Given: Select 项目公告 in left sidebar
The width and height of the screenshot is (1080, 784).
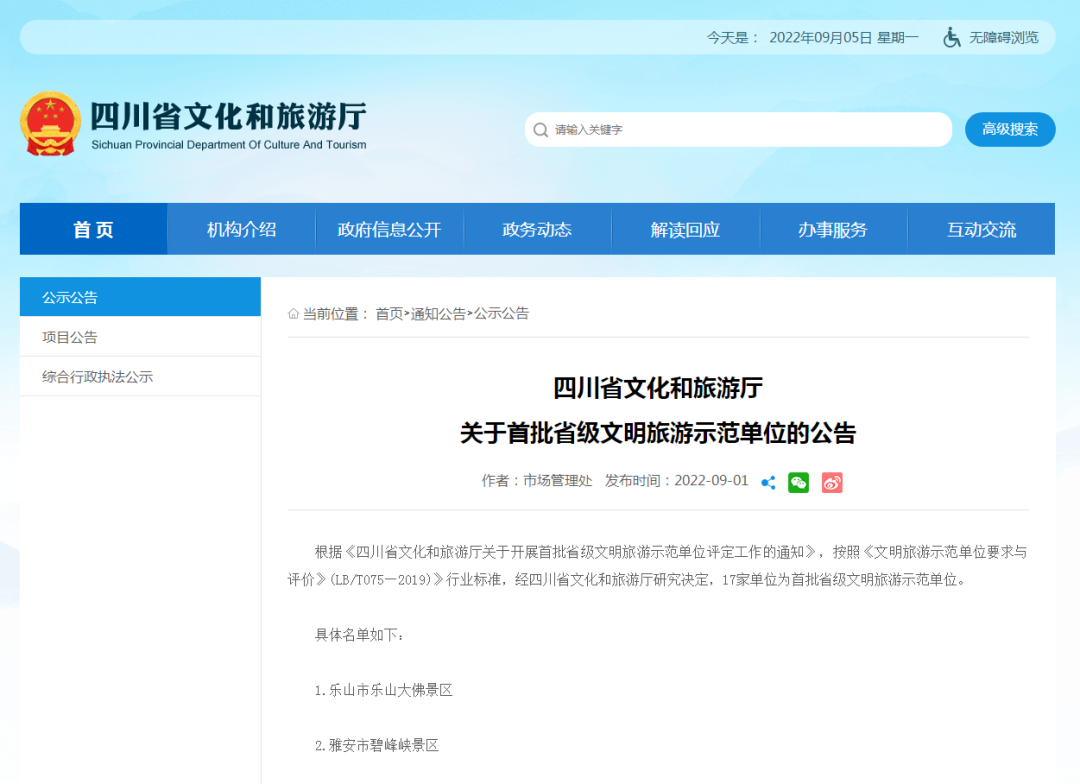Looking at the screenshot, I should tap(70, 337).
